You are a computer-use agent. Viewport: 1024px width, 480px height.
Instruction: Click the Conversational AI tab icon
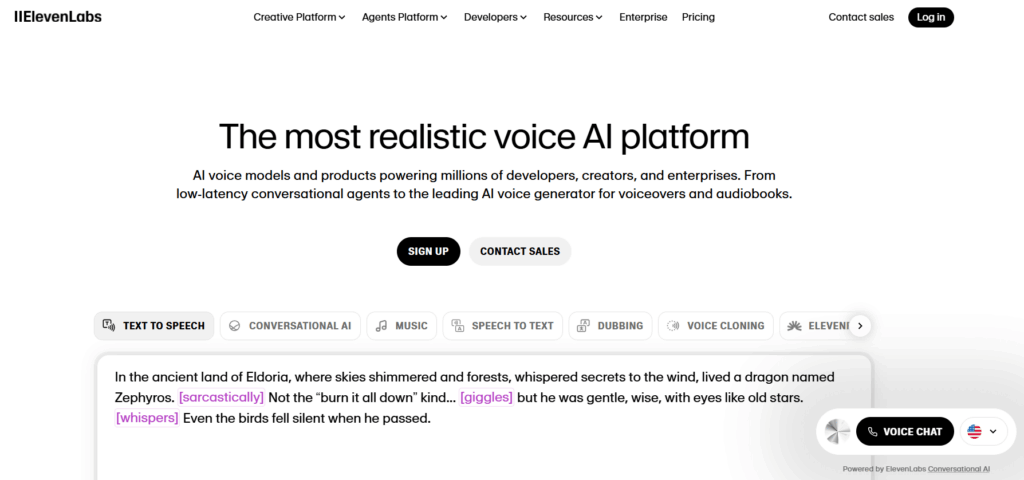[234, 325]
